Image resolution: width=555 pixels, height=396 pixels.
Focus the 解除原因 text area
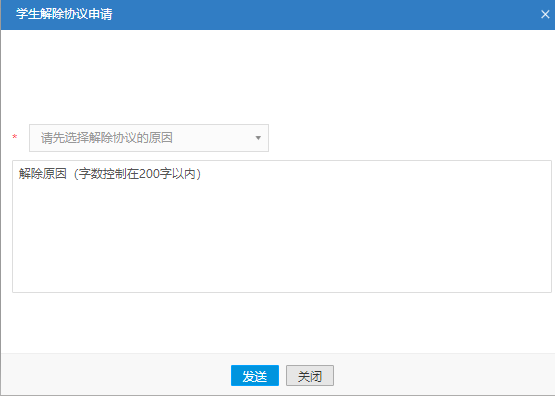point(282,226)
